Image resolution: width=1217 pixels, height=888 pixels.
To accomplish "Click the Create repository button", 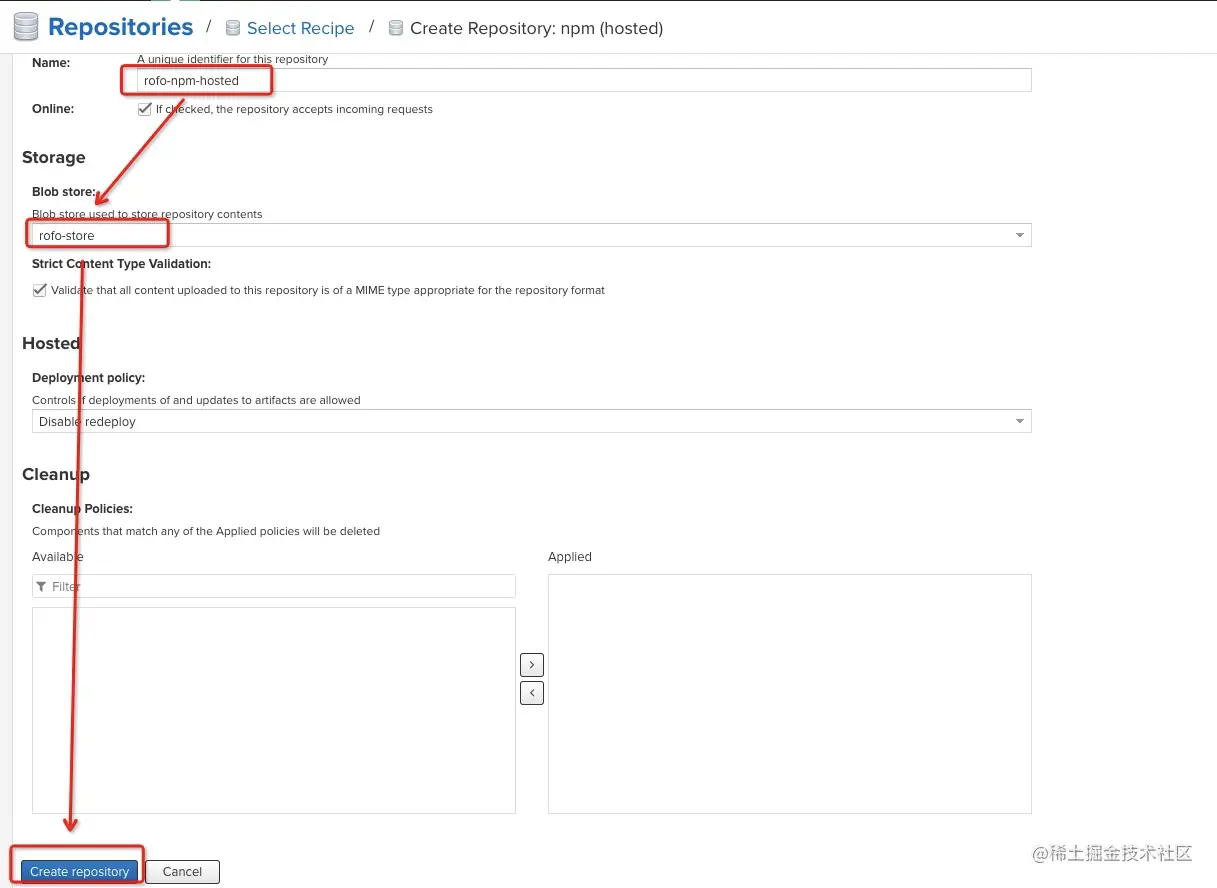I will tap(80, 871).
